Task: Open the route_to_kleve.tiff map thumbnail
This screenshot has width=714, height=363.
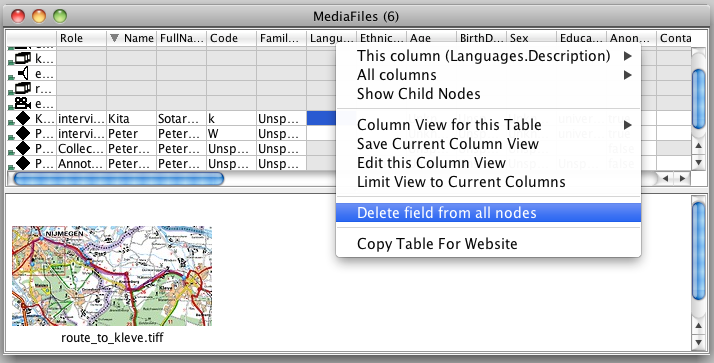Action: pyautogui.click(x=112, y=276)
